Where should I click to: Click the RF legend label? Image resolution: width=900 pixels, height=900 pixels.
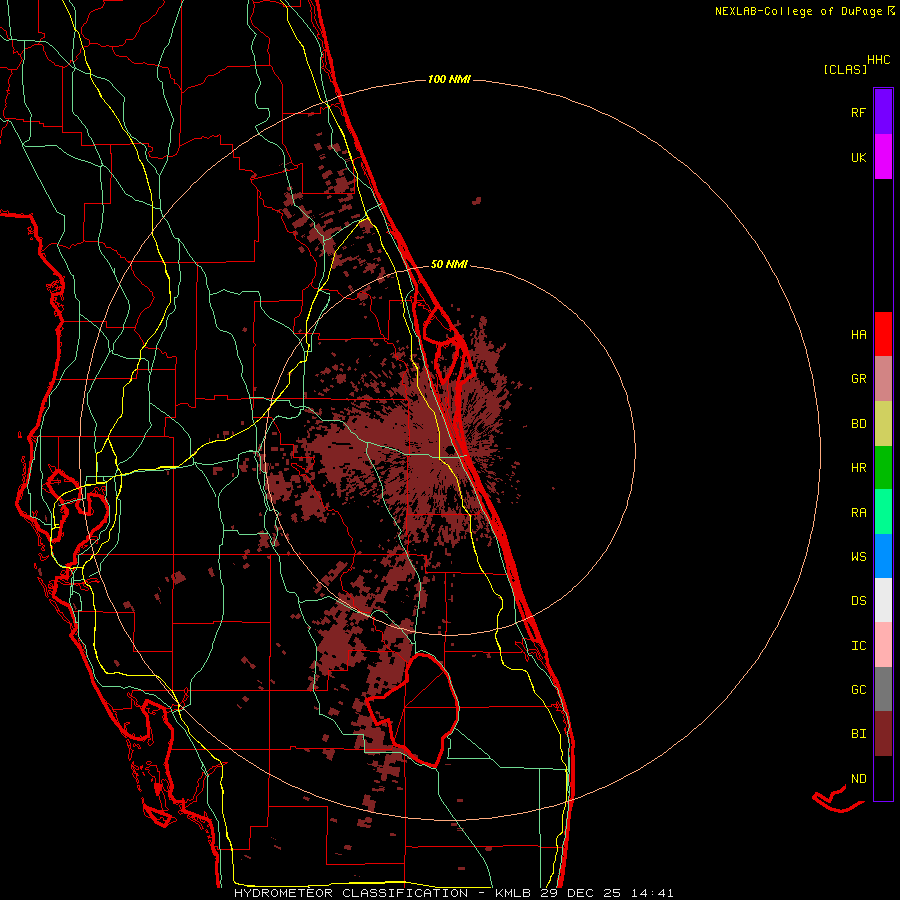tap(858, 112)
